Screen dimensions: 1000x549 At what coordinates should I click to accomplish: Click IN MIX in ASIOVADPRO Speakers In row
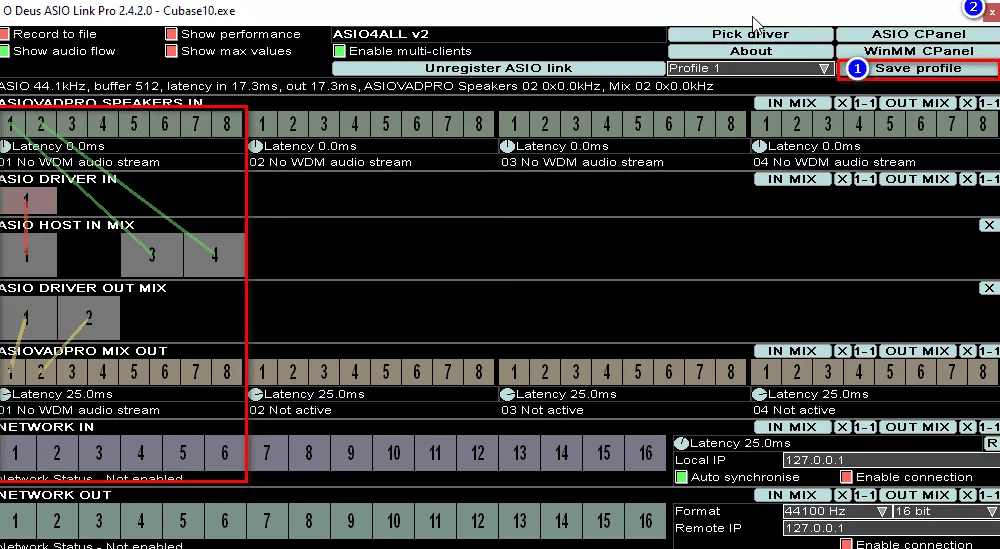pos(792,103)
